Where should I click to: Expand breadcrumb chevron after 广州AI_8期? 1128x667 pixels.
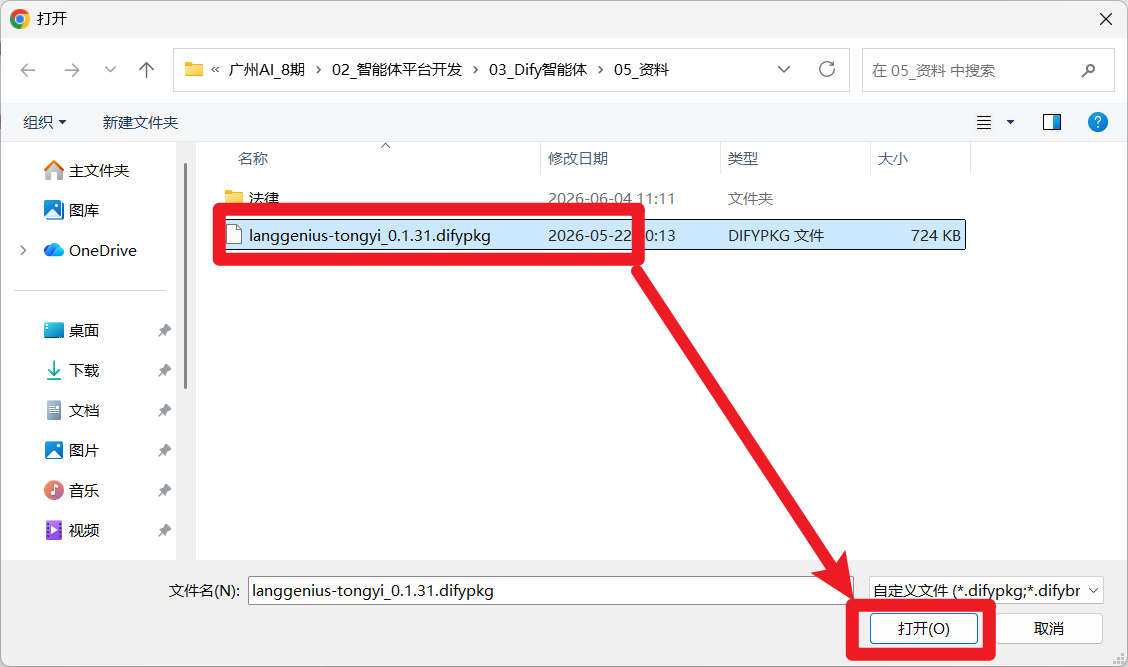(318, 70)
